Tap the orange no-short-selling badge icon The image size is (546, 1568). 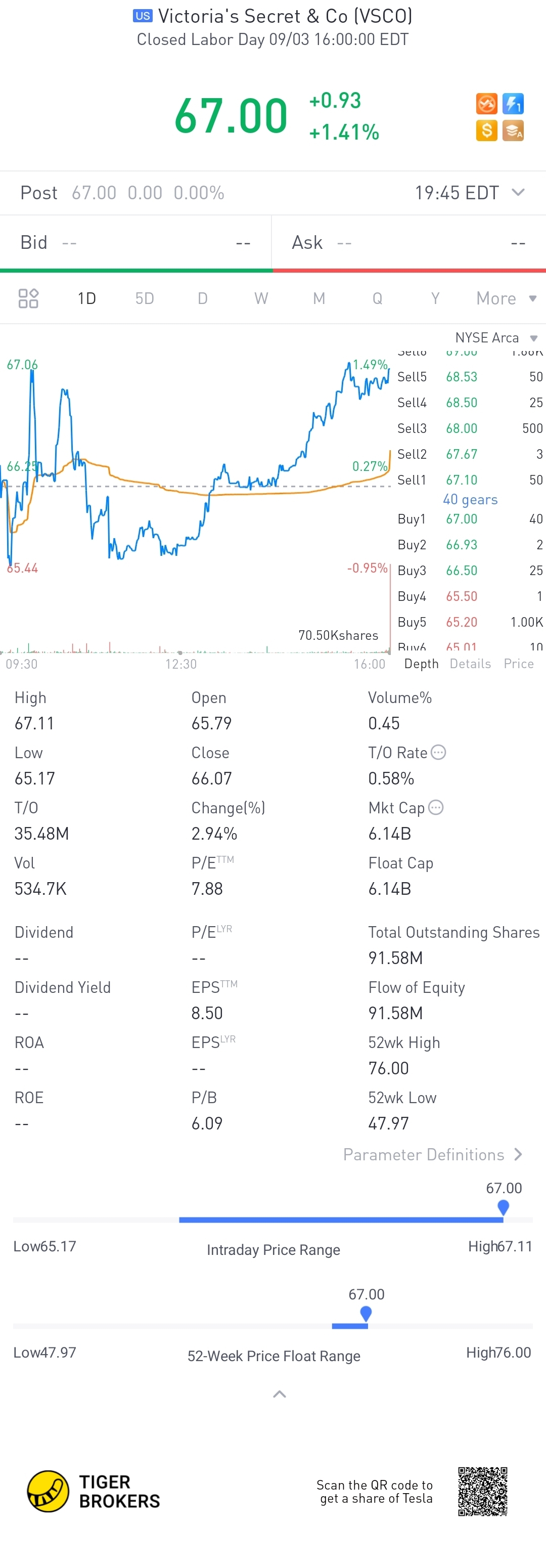(x=486, y=104)
